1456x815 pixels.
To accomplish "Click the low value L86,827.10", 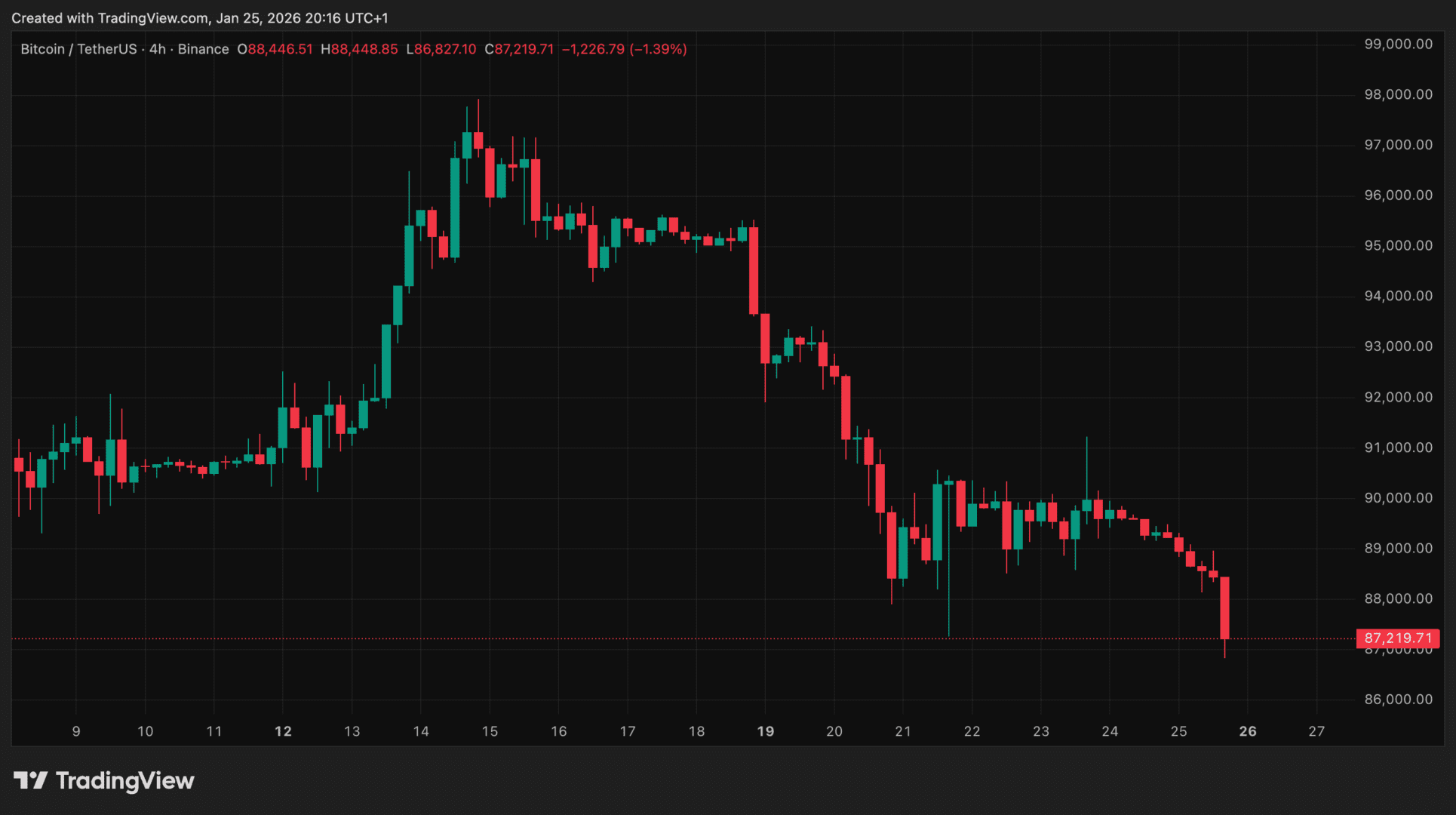I will pyautogui.click(x=441, y=49).
